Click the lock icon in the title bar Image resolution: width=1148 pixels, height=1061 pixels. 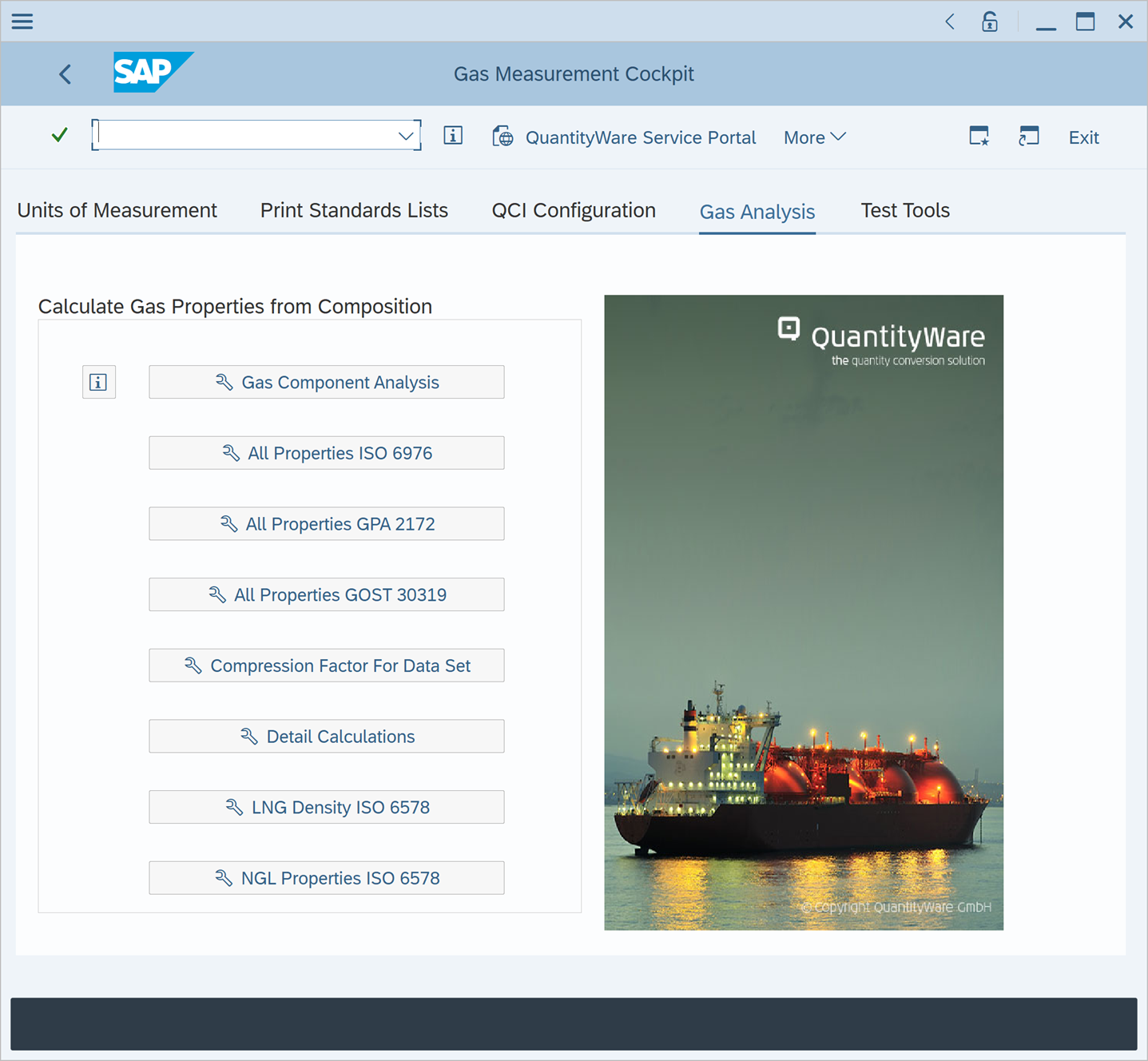click(989, 22)
